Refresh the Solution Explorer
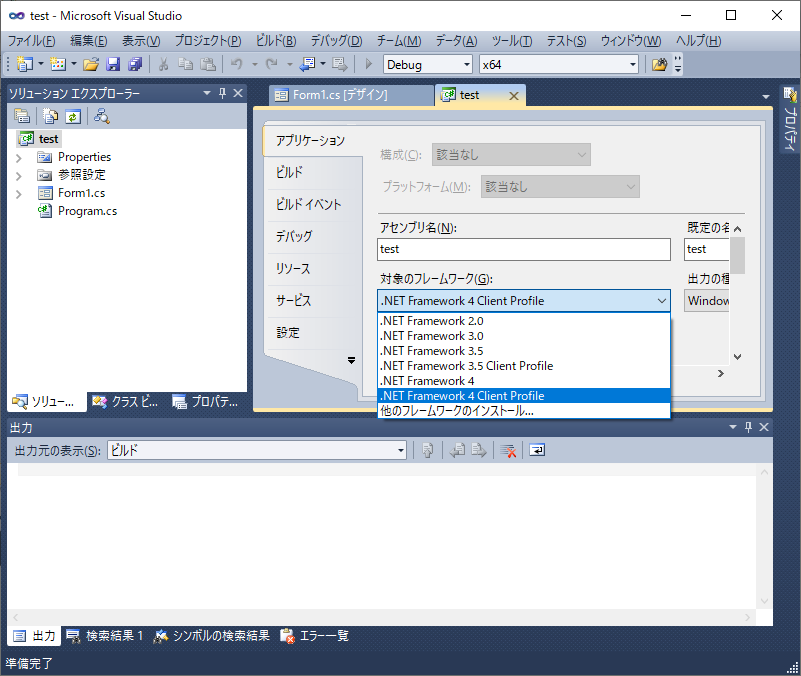The image size is (801, 676). [73, 116]
